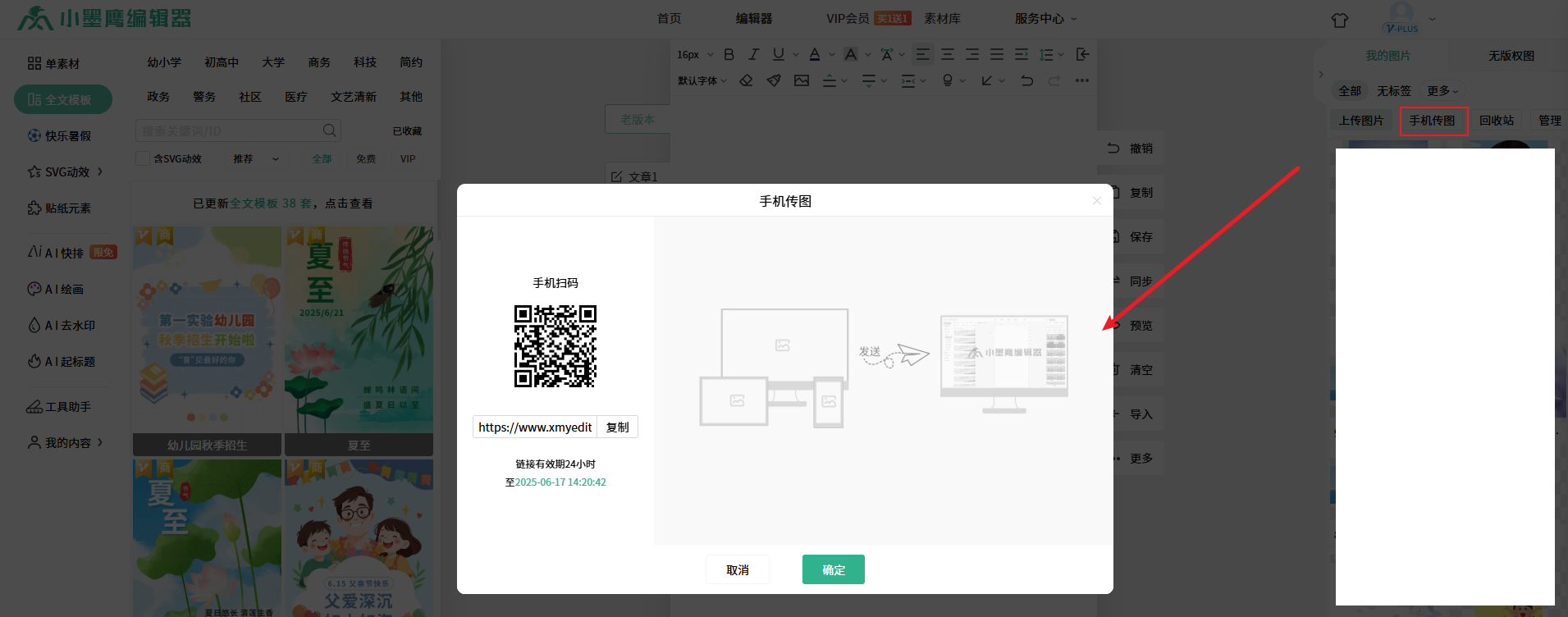1568x617 pixels.
Task: Click the exit arrow icon in the toolbar's top row
Action: pos(1083,54)
